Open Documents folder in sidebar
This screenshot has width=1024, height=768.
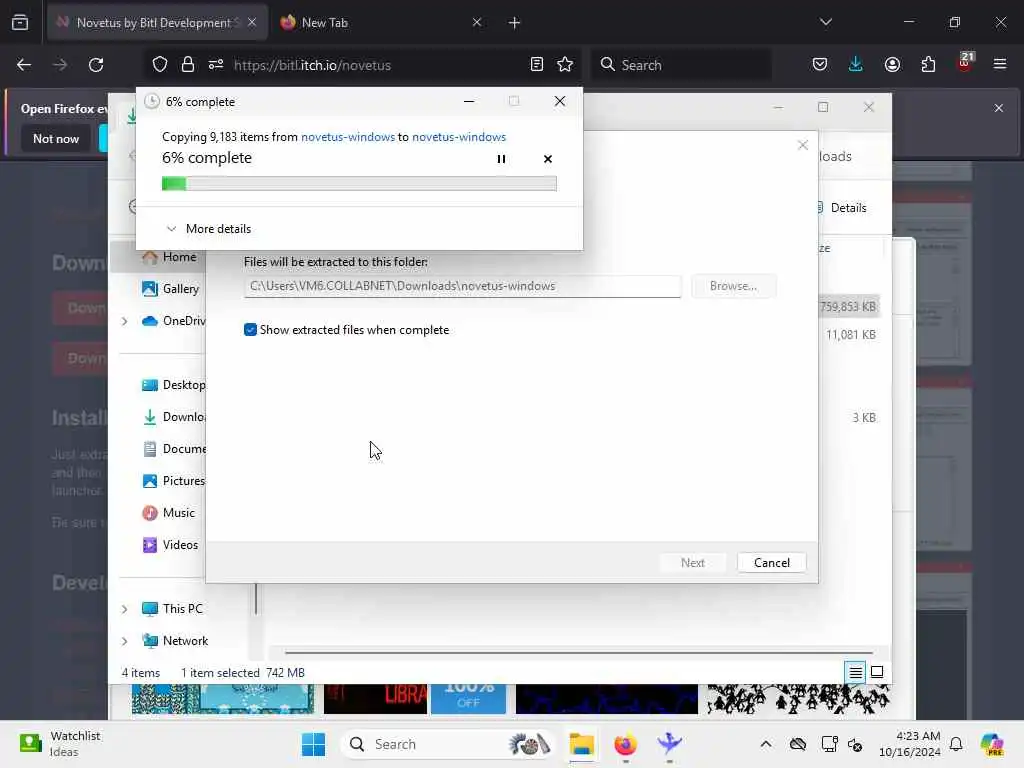[173, 449]
